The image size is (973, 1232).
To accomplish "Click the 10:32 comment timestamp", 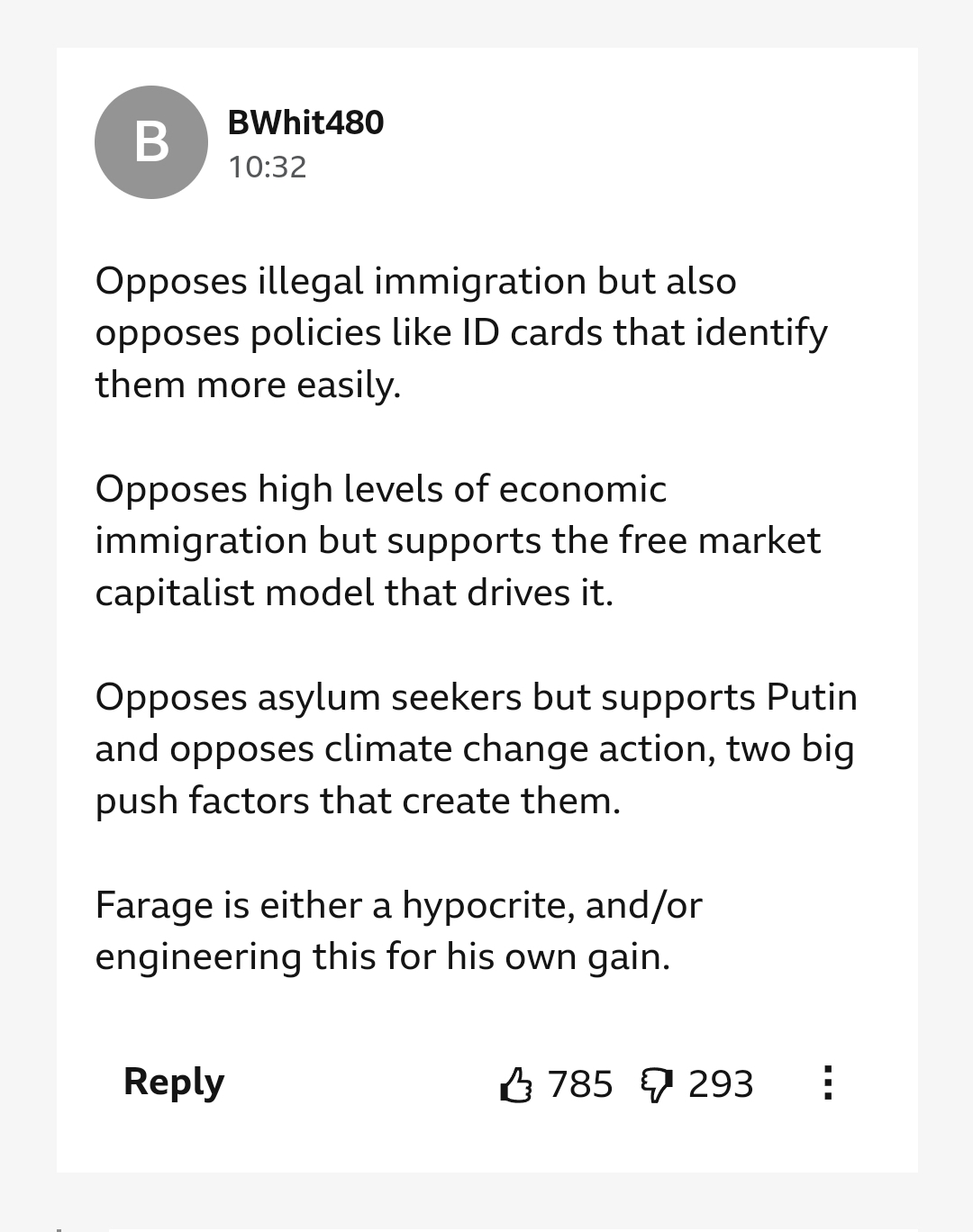I will [268, 168].
